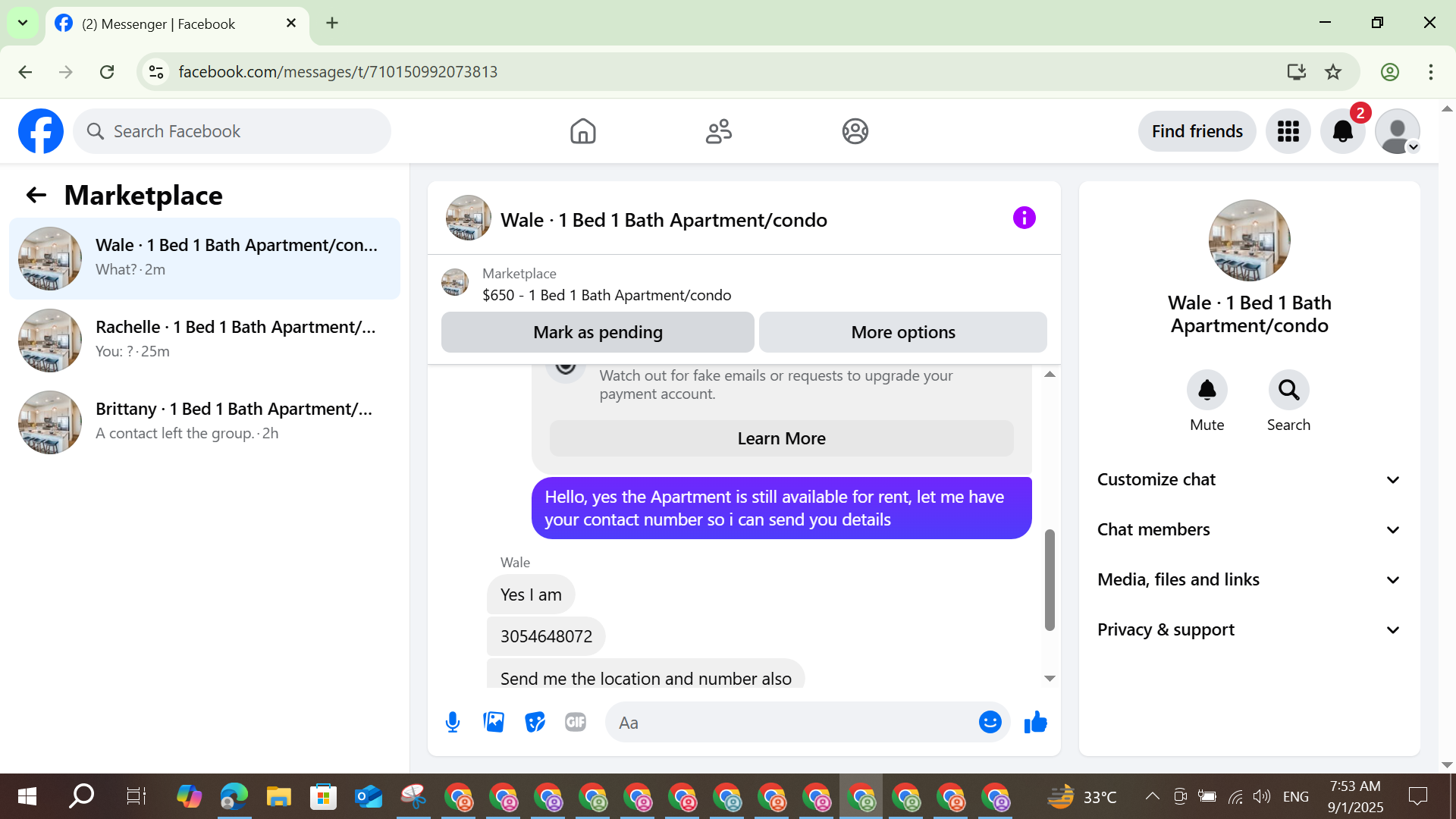Image resolution: width=1456 pixels, height=819 pixels.
Task: Click the Marketplace back arrow
Action: [x=36, y=196]
